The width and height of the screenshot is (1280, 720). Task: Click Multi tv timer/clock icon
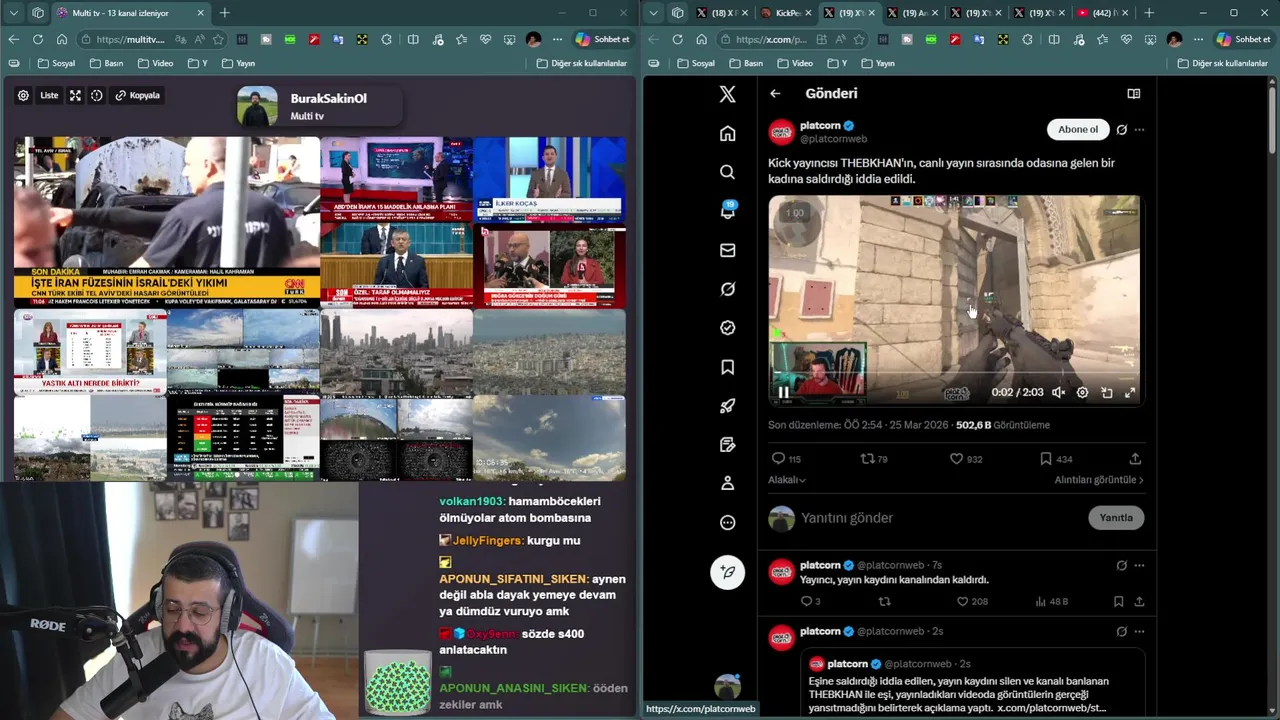[97, 95]
